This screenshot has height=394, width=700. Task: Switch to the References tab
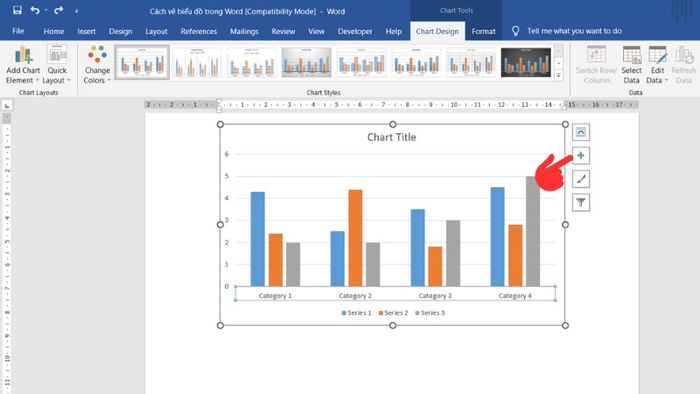pyautogui.click(x=199, y=31)
